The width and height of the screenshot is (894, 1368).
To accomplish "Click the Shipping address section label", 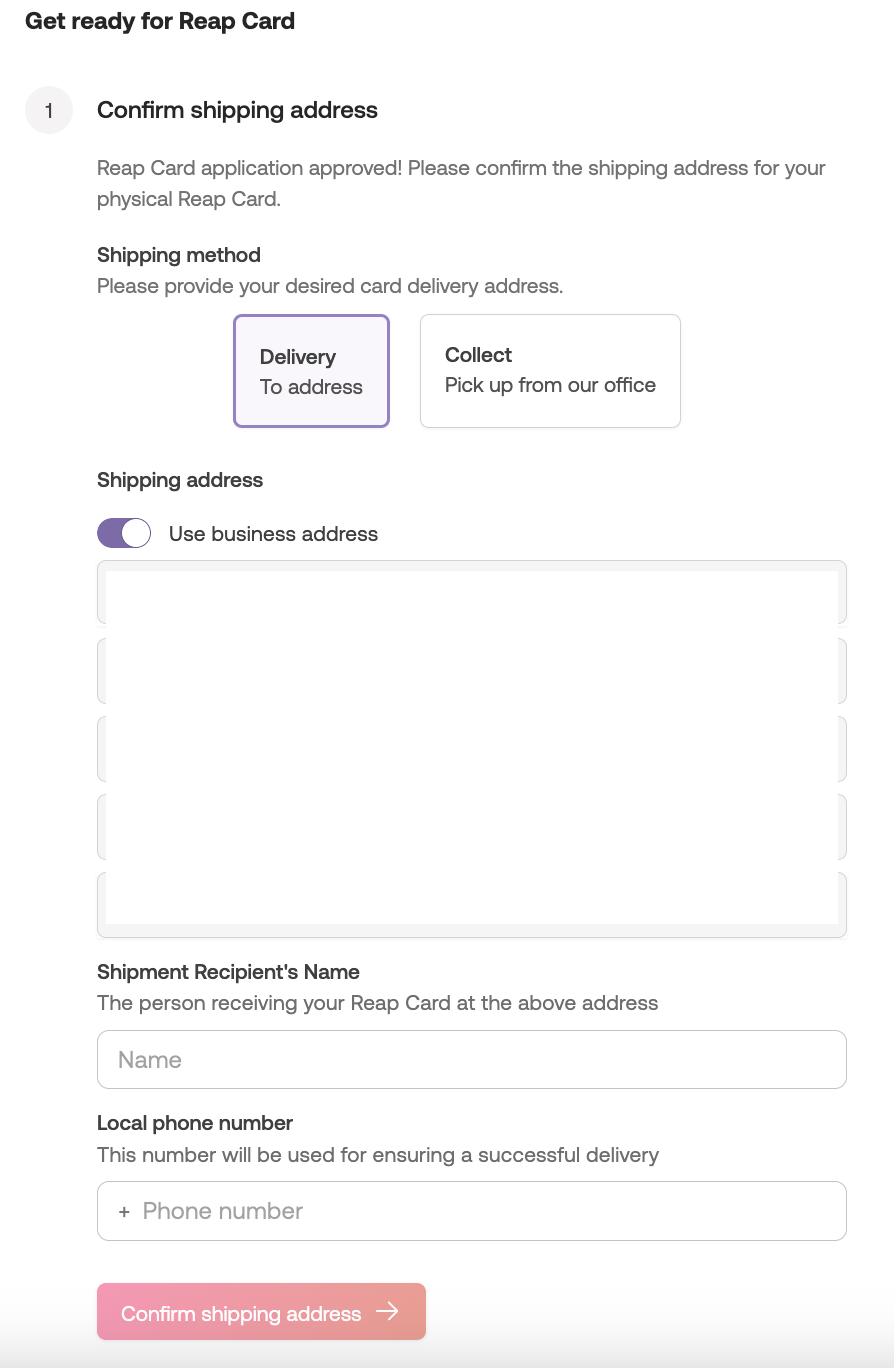I will pyautogui.click(x=180, y=480).
